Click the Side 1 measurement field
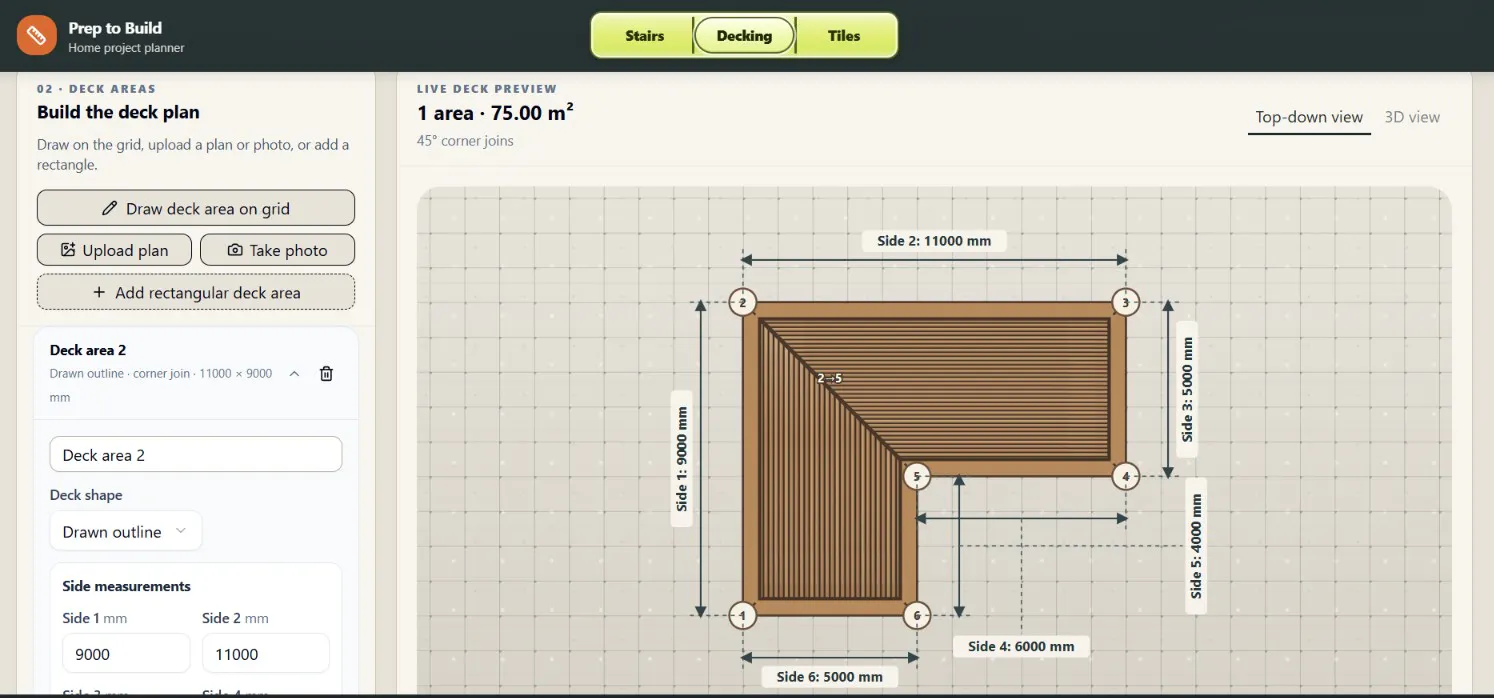Viewport: 1494px width, 698px height. [126, 653]
